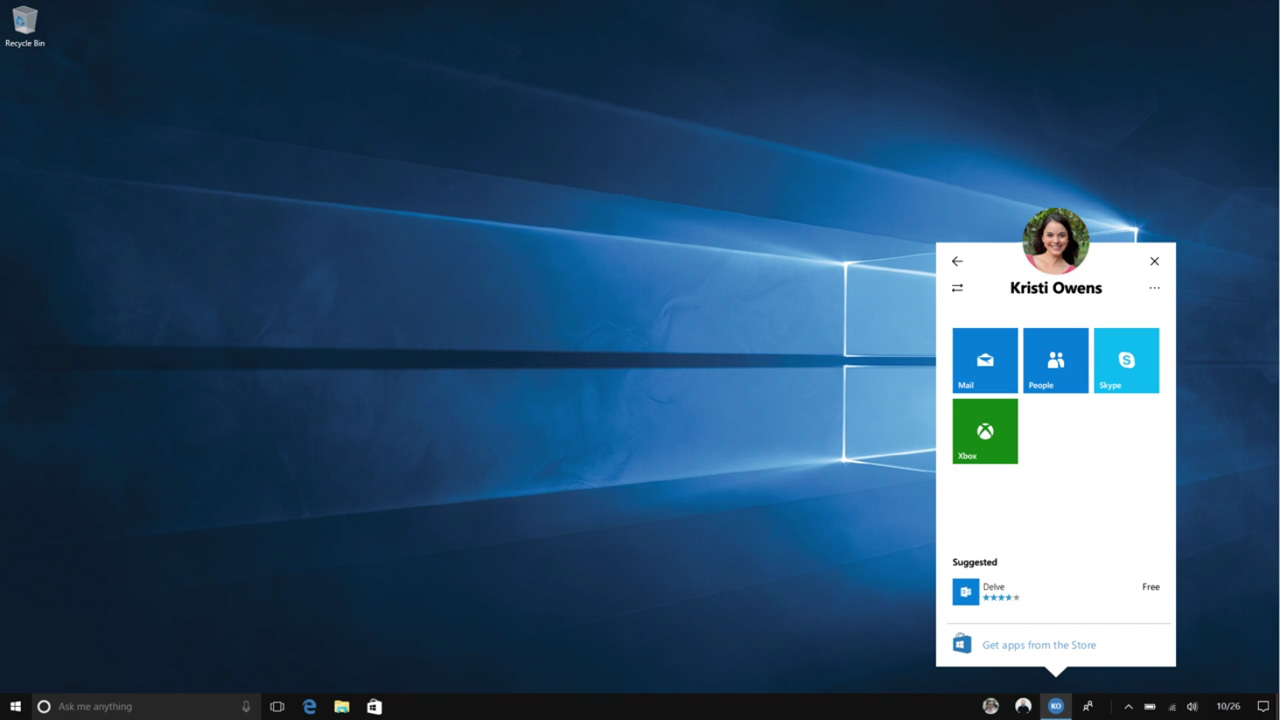
Task: Close the Kristi Owens contact panel
Action: 1154,261
